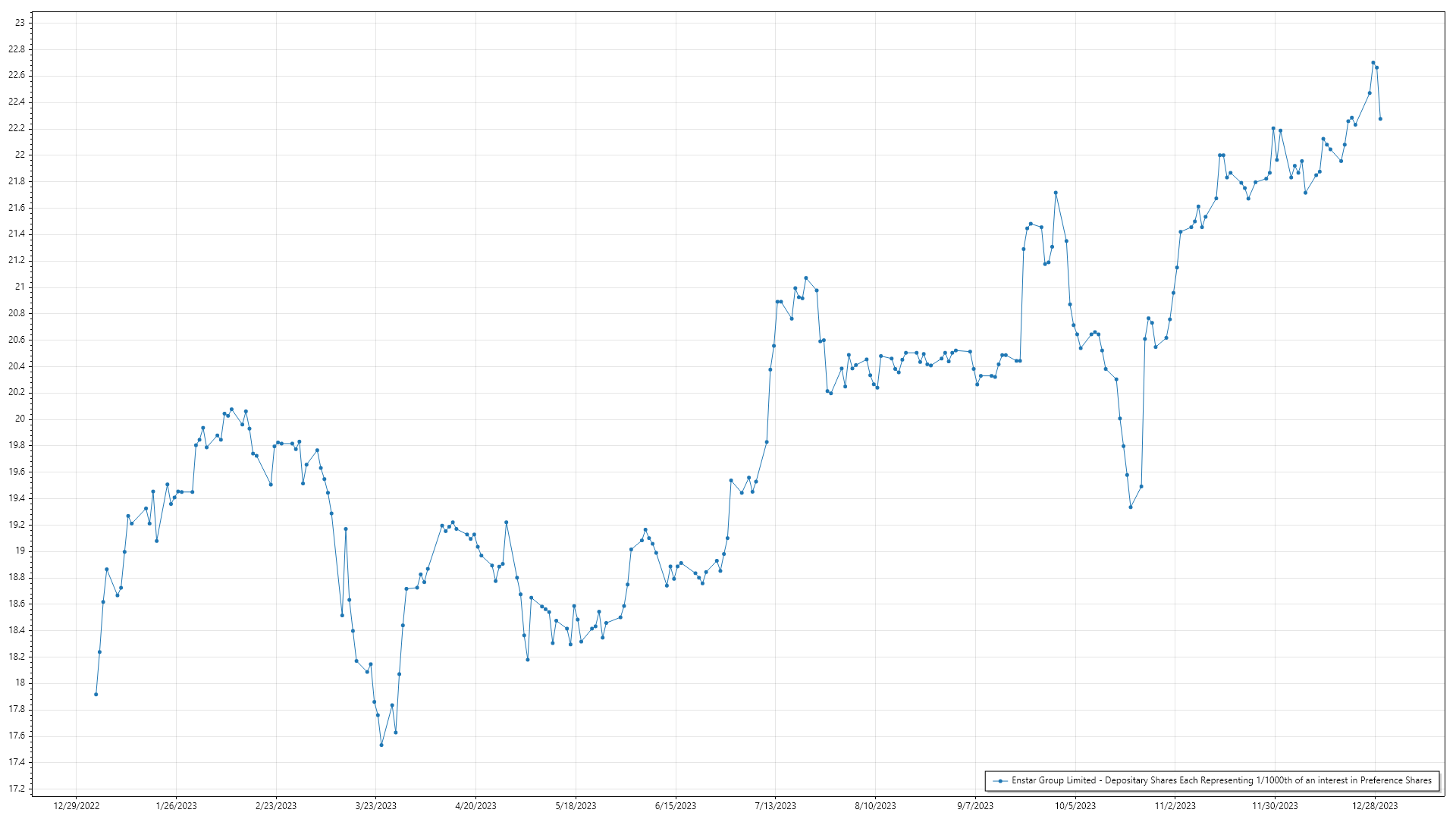Image resolution: width=1456 pixels, height=819 pixels.
Task: Click the 23 label on the y-axis
Action: click(x=20, y=23)
